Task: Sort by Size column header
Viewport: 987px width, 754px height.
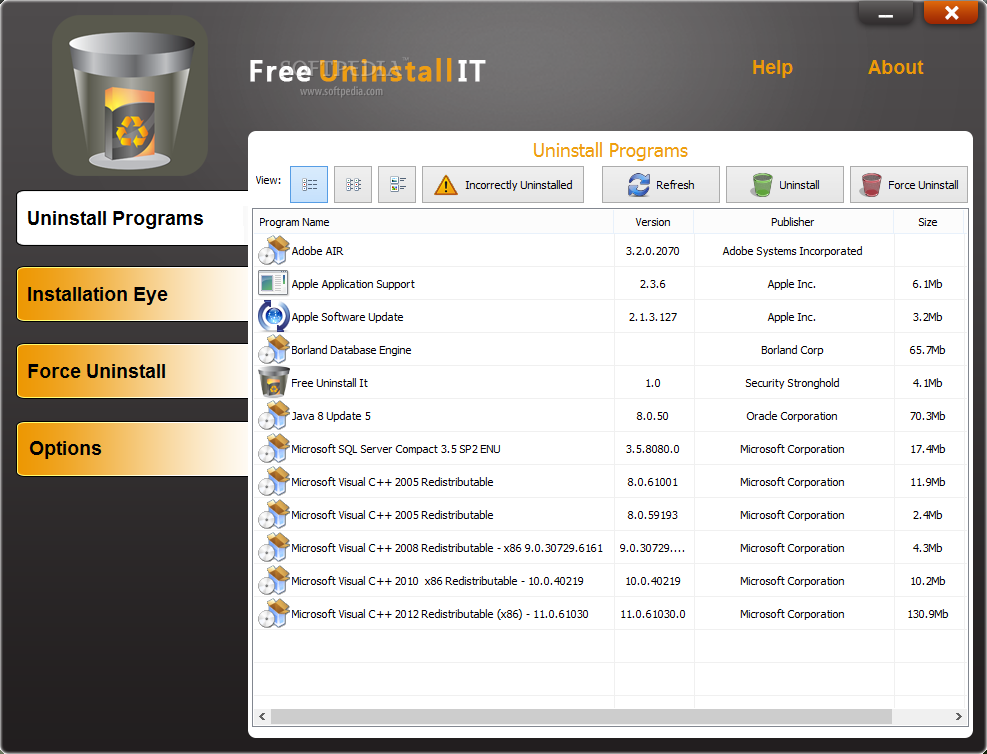Action: coord(928,222)
